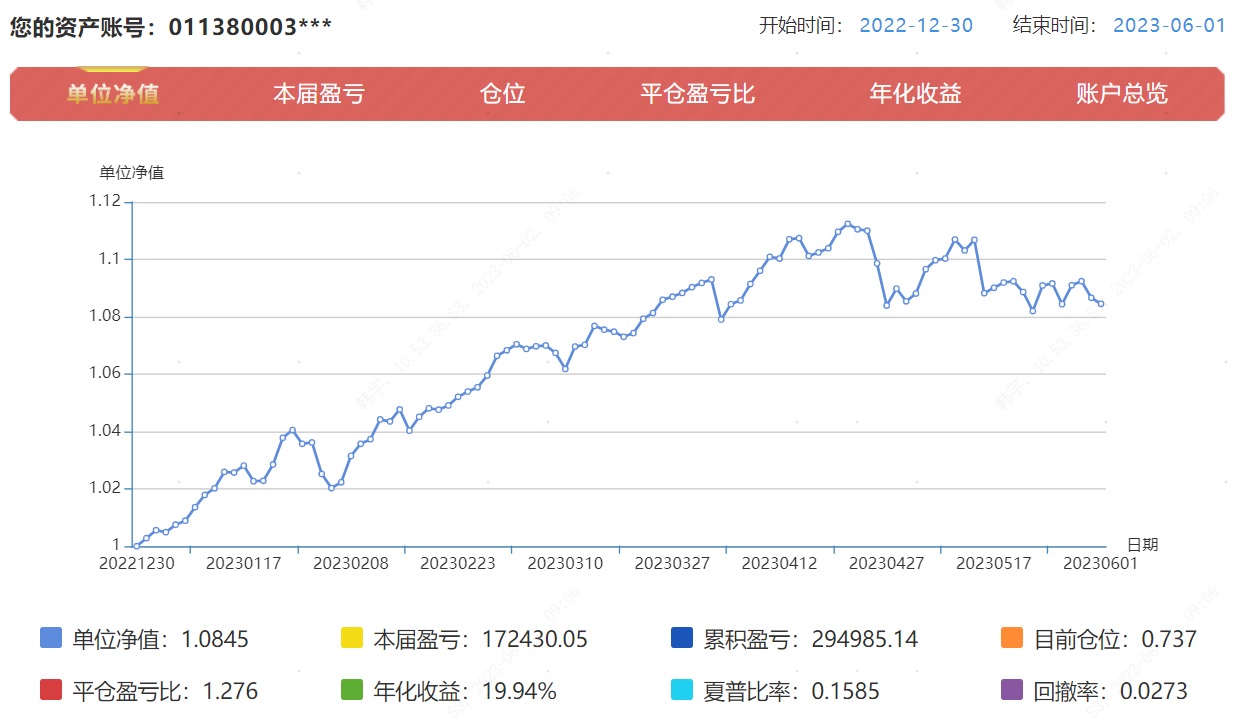Click the purple 回撤率 legend swatch
1243x719 pixels.
1012,690
